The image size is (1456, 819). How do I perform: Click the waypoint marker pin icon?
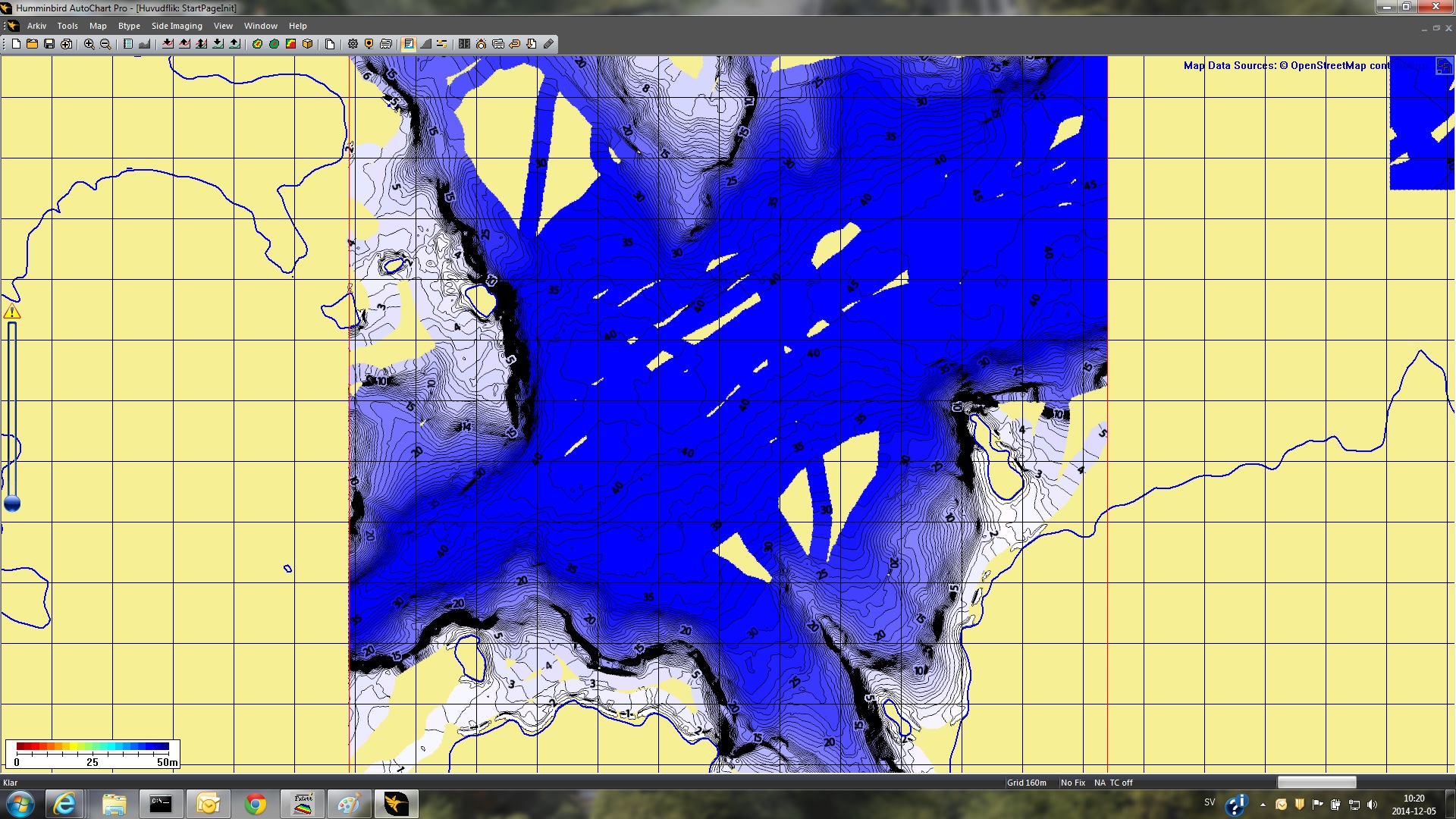pos(369,44)
